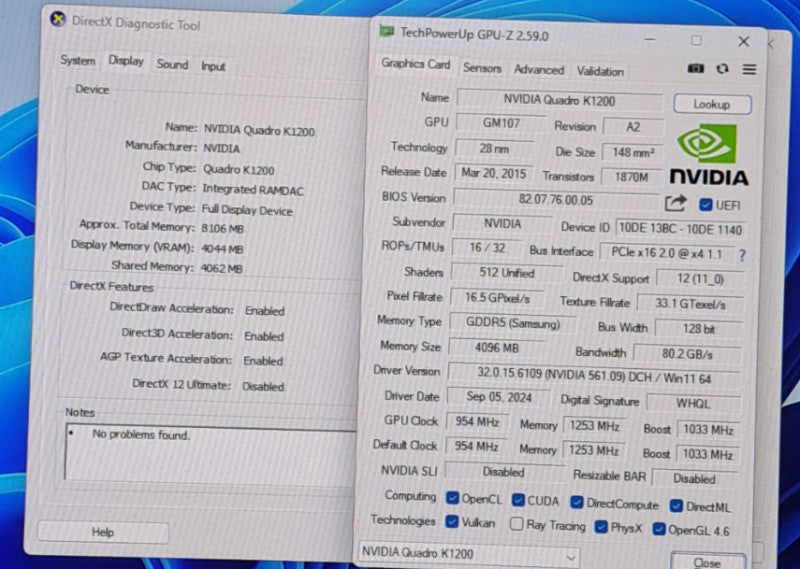
Task: Open the Validation tab
Action: (600, 71)
